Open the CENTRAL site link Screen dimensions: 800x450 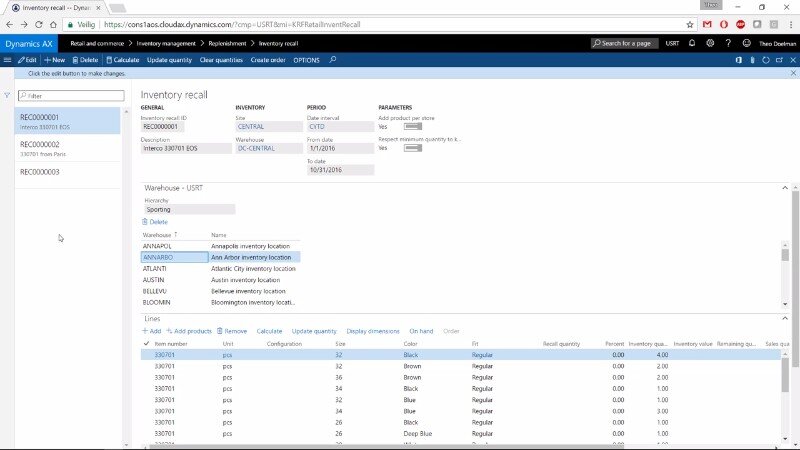[251, 127]
